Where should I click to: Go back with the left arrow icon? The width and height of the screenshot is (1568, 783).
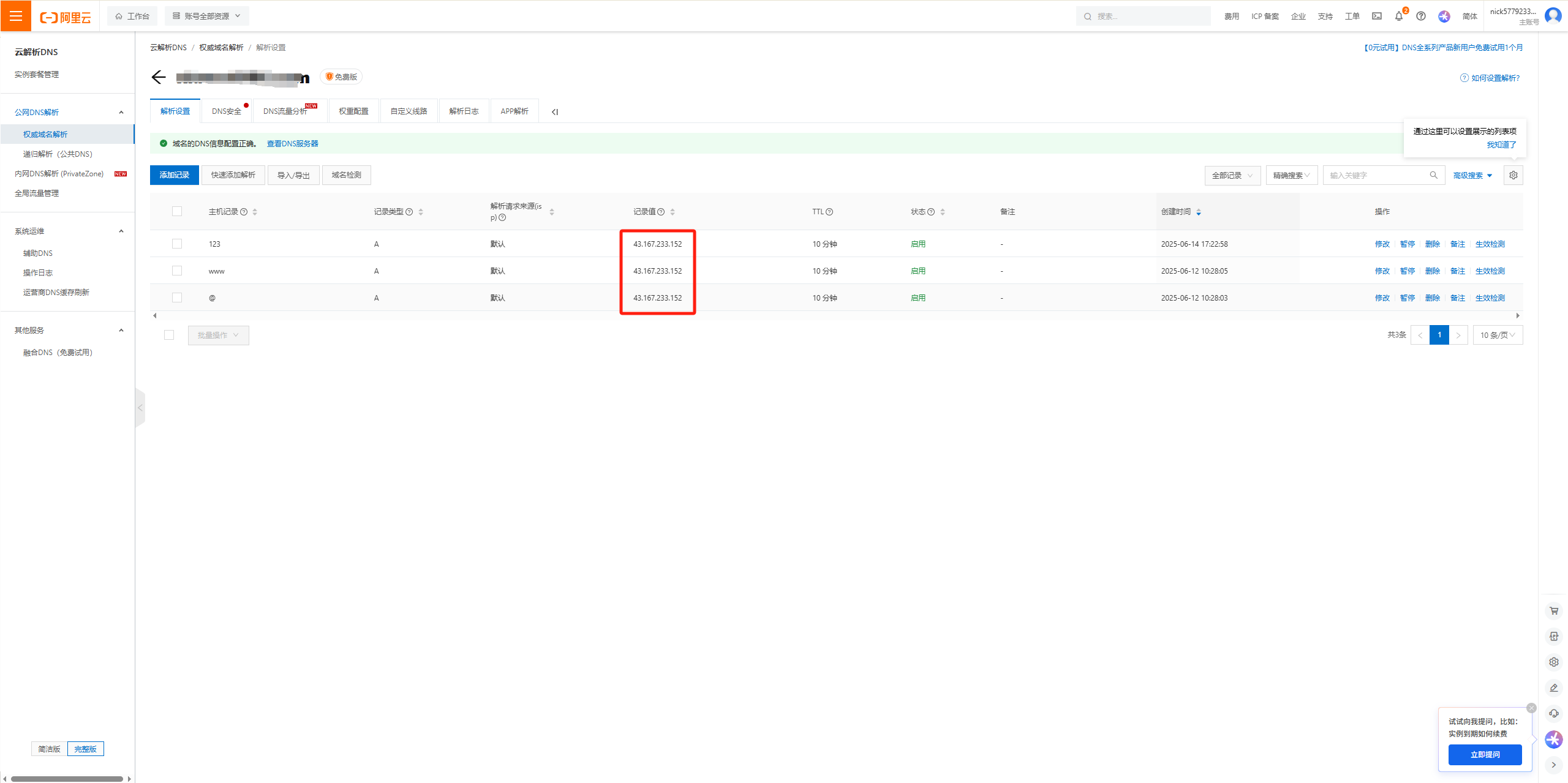(159, 77)
